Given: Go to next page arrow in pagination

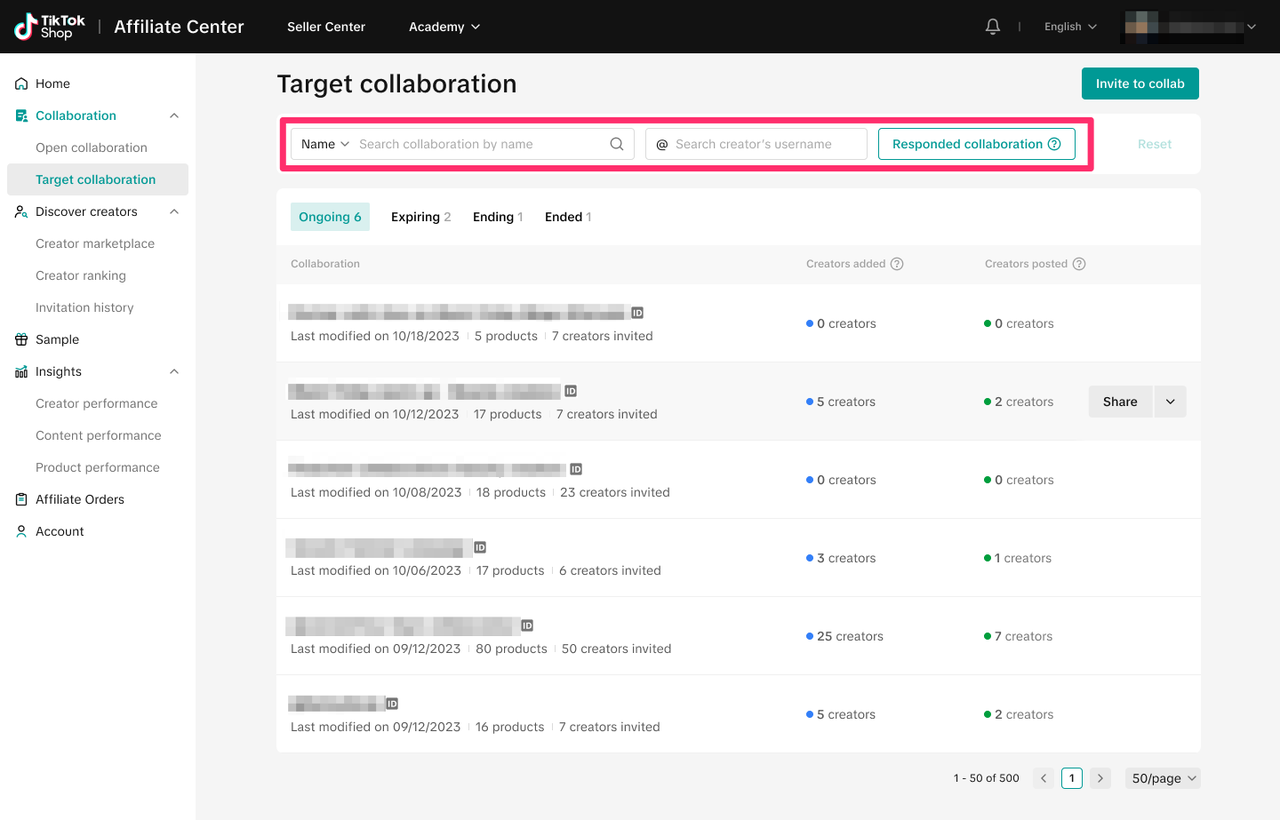Looking at the screenshot, I should (1100, 778).
